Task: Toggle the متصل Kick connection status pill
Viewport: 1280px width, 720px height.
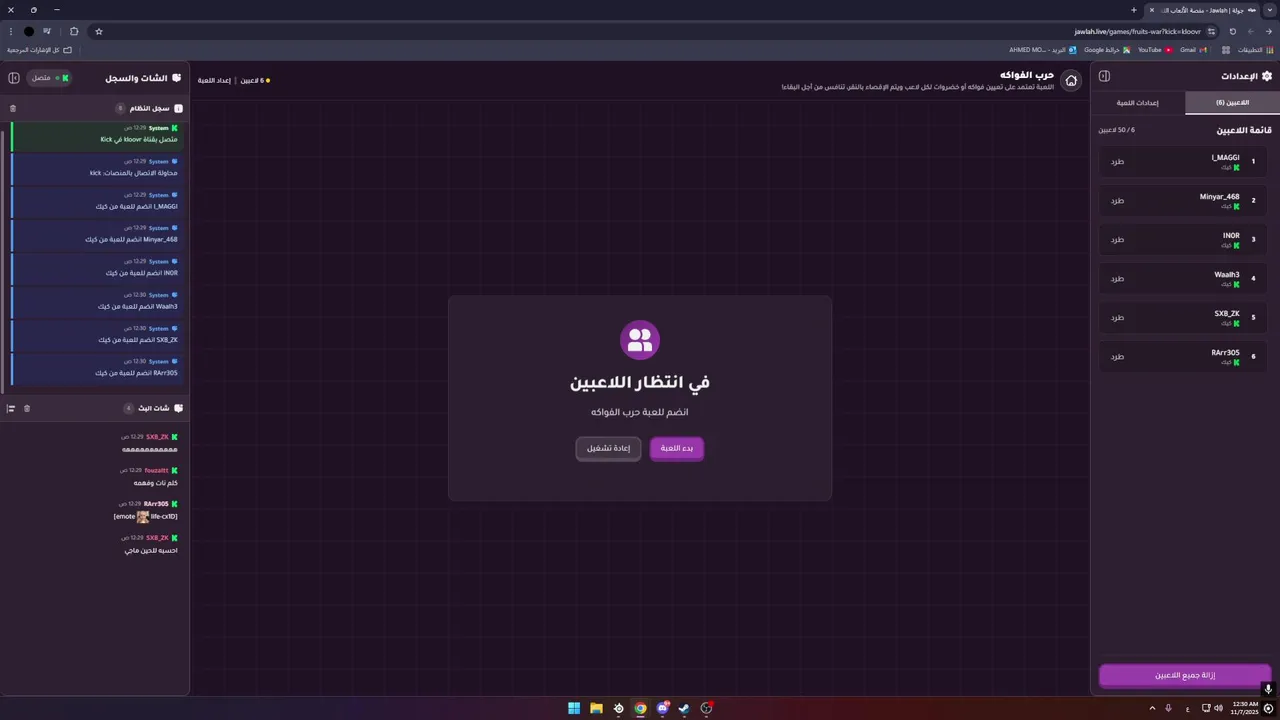Action: point(49,78)
